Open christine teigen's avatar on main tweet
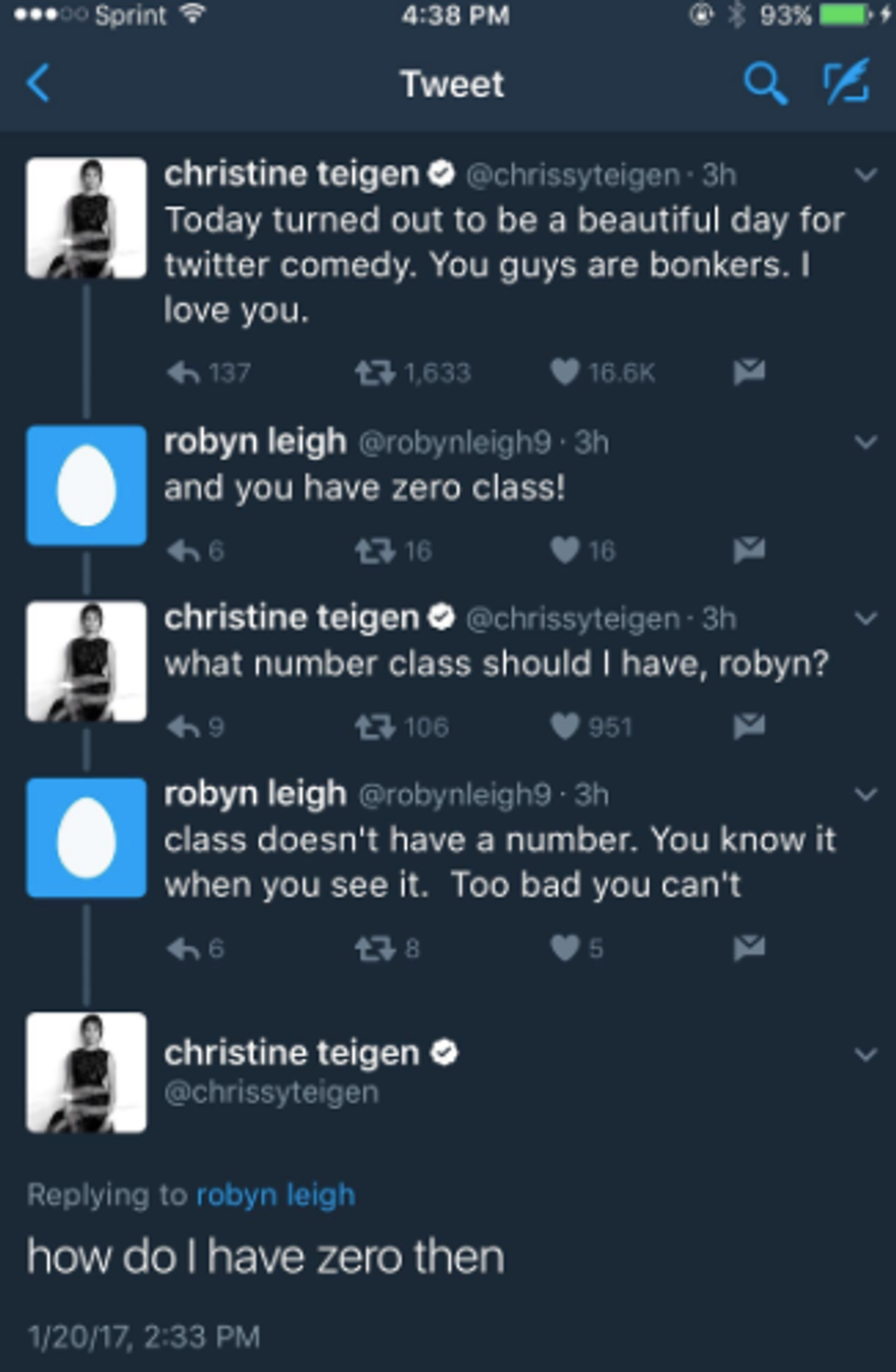 pyautogui.click(x=86, y=1072)
